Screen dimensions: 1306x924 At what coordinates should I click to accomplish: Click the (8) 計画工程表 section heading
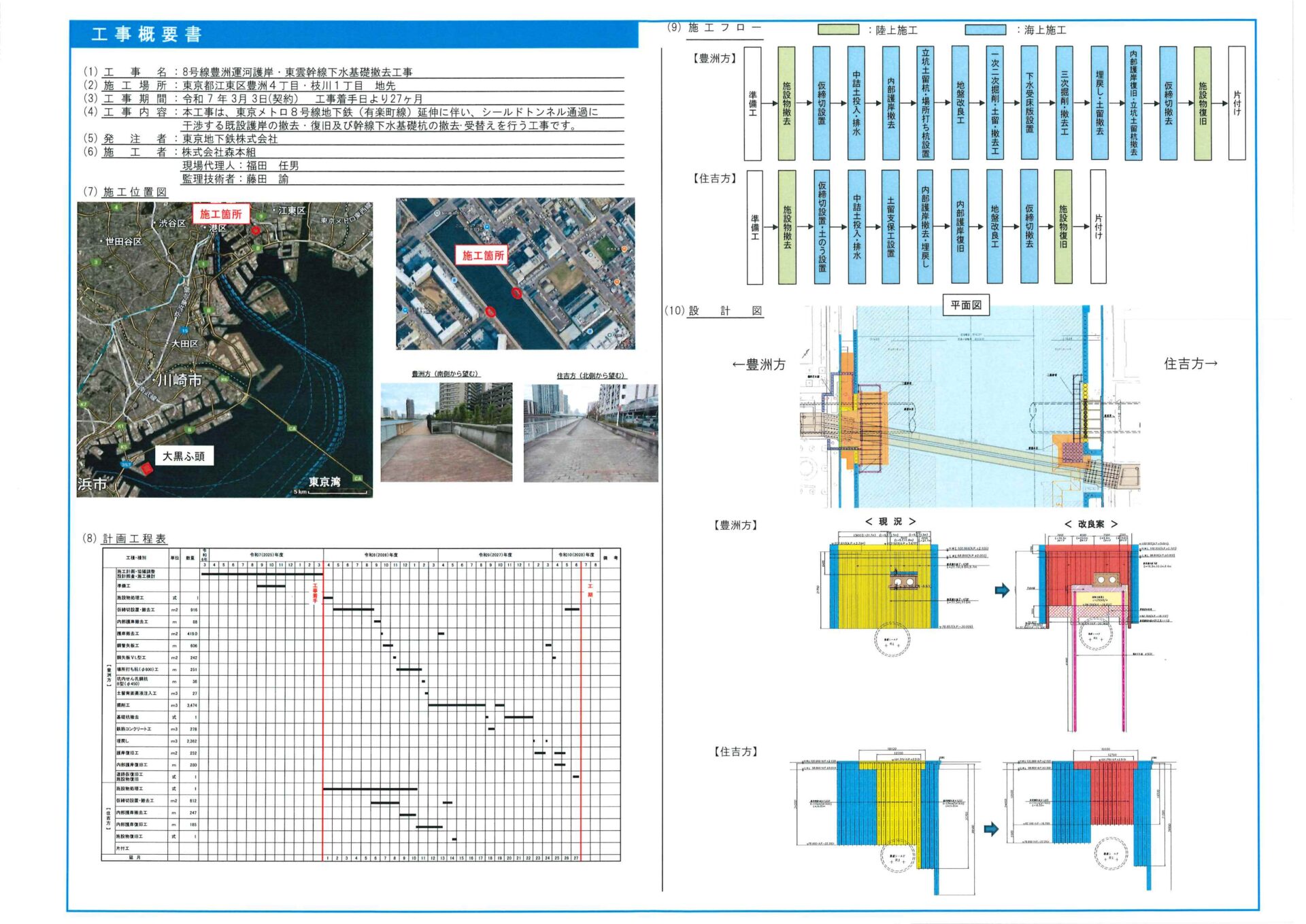click(124, 538)
